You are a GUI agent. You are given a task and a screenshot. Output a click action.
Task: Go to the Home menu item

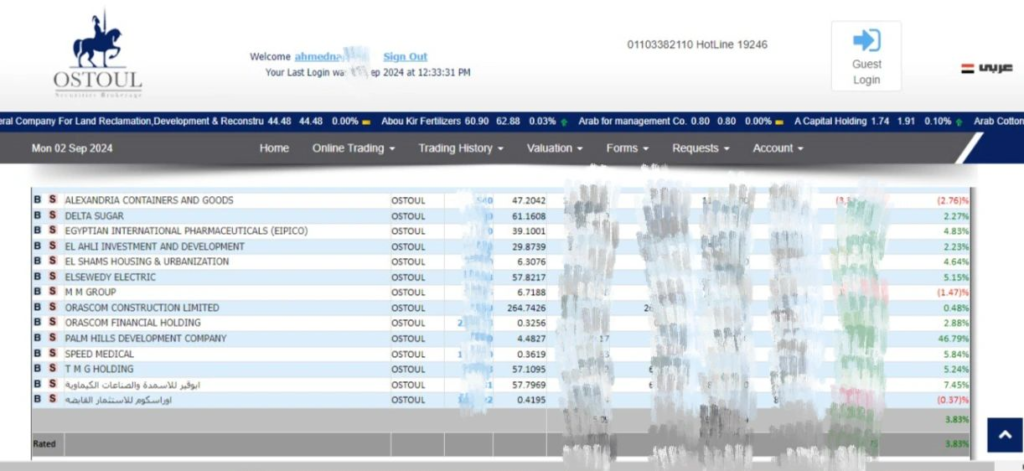click(274, 148)
